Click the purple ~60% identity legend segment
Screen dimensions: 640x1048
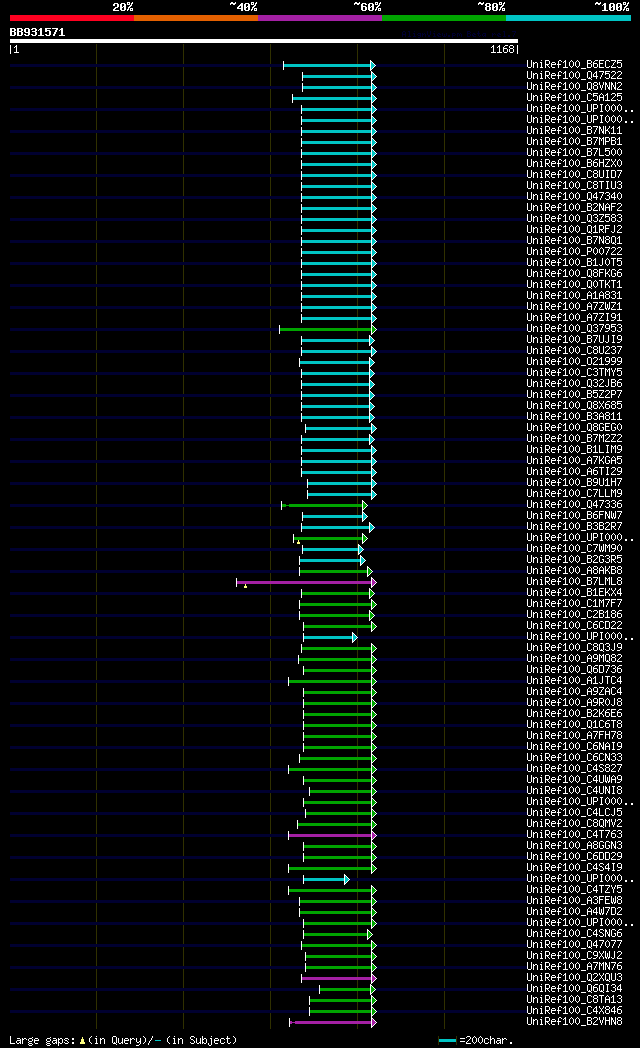pos(320,18)
